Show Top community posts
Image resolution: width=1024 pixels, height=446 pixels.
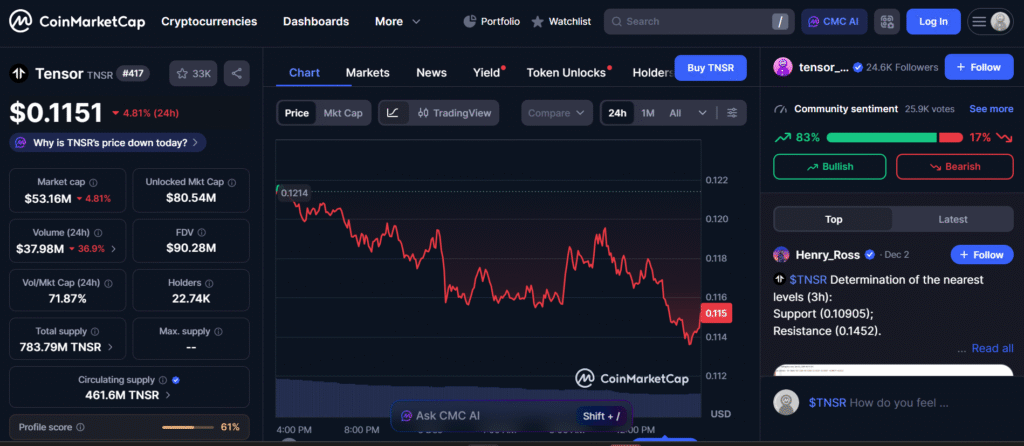point(833,219)
